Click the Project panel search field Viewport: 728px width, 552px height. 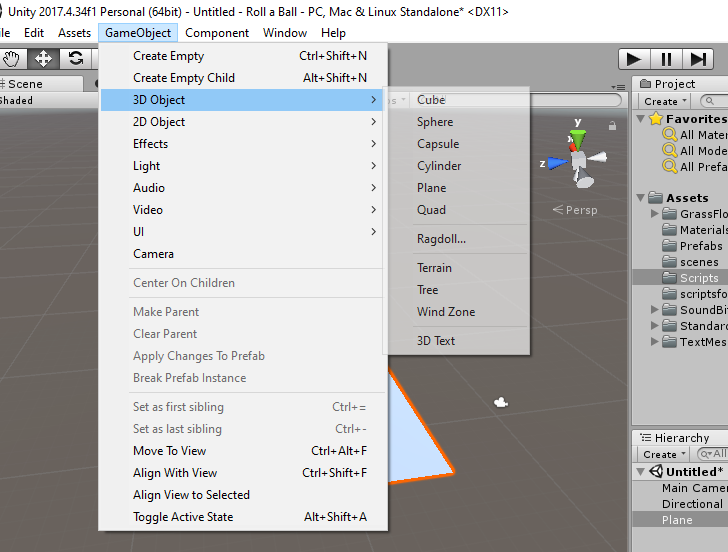pos(715,101)
